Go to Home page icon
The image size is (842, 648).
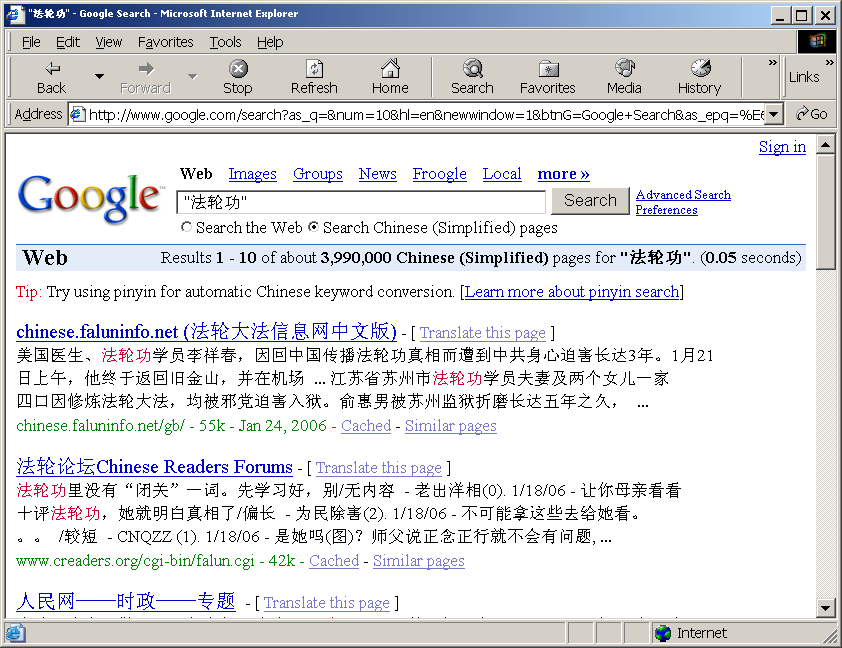pyautogui.click(x=390, y=69)
